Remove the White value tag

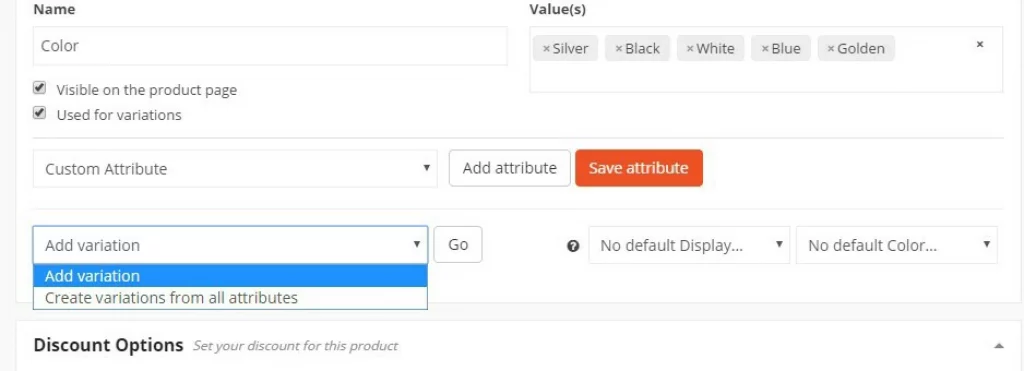(690, 49)
